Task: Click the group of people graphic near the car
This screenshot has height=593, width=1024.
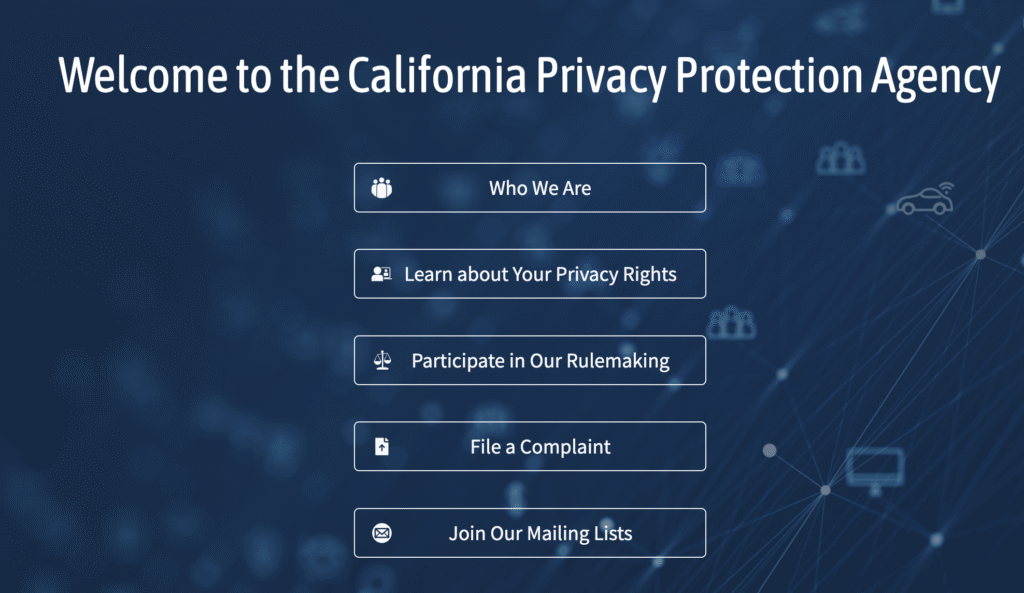Action: tap(843, 157)
